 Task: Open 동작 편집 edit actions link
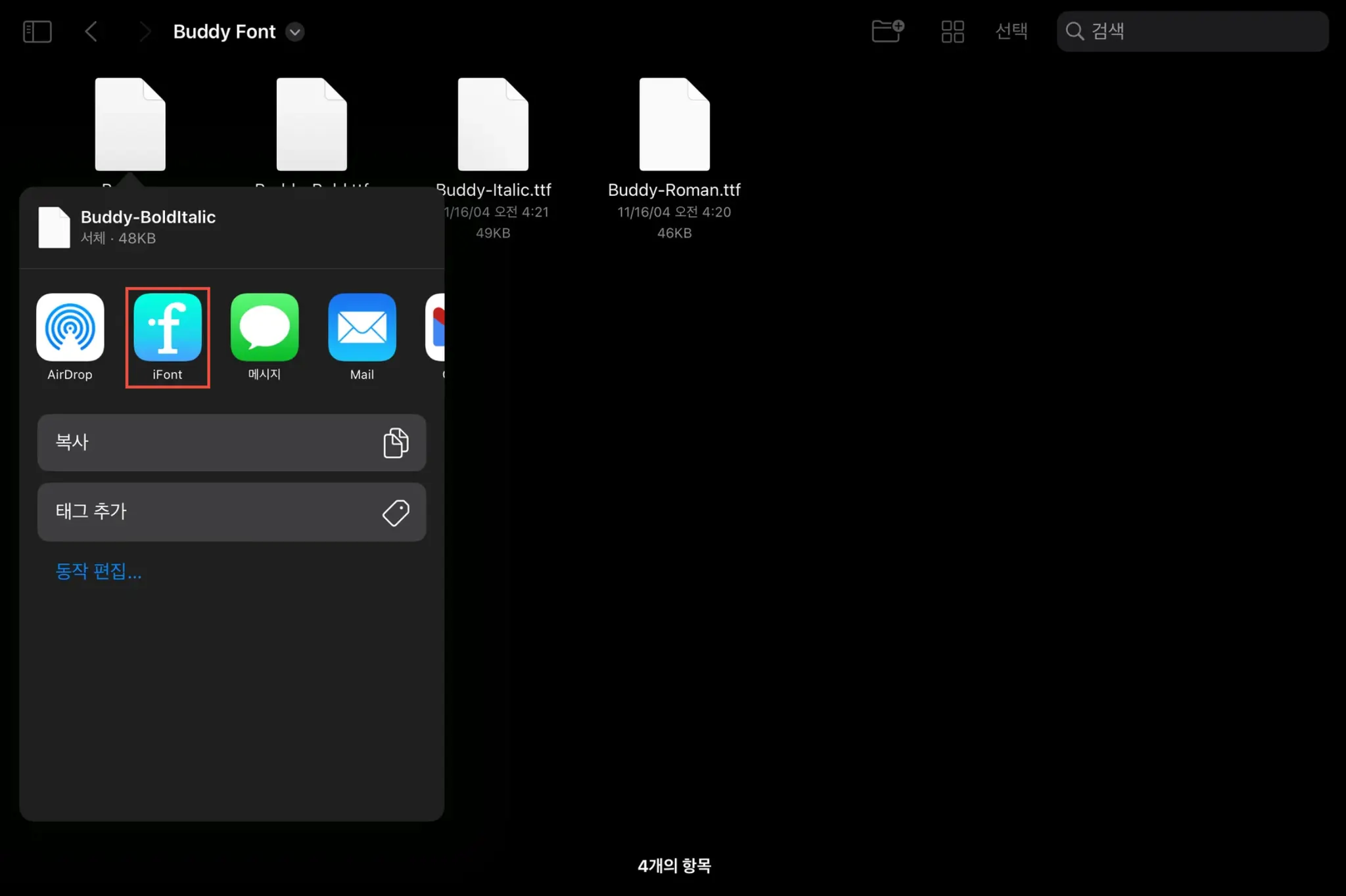pyautogui.click(x=99, y=571)
